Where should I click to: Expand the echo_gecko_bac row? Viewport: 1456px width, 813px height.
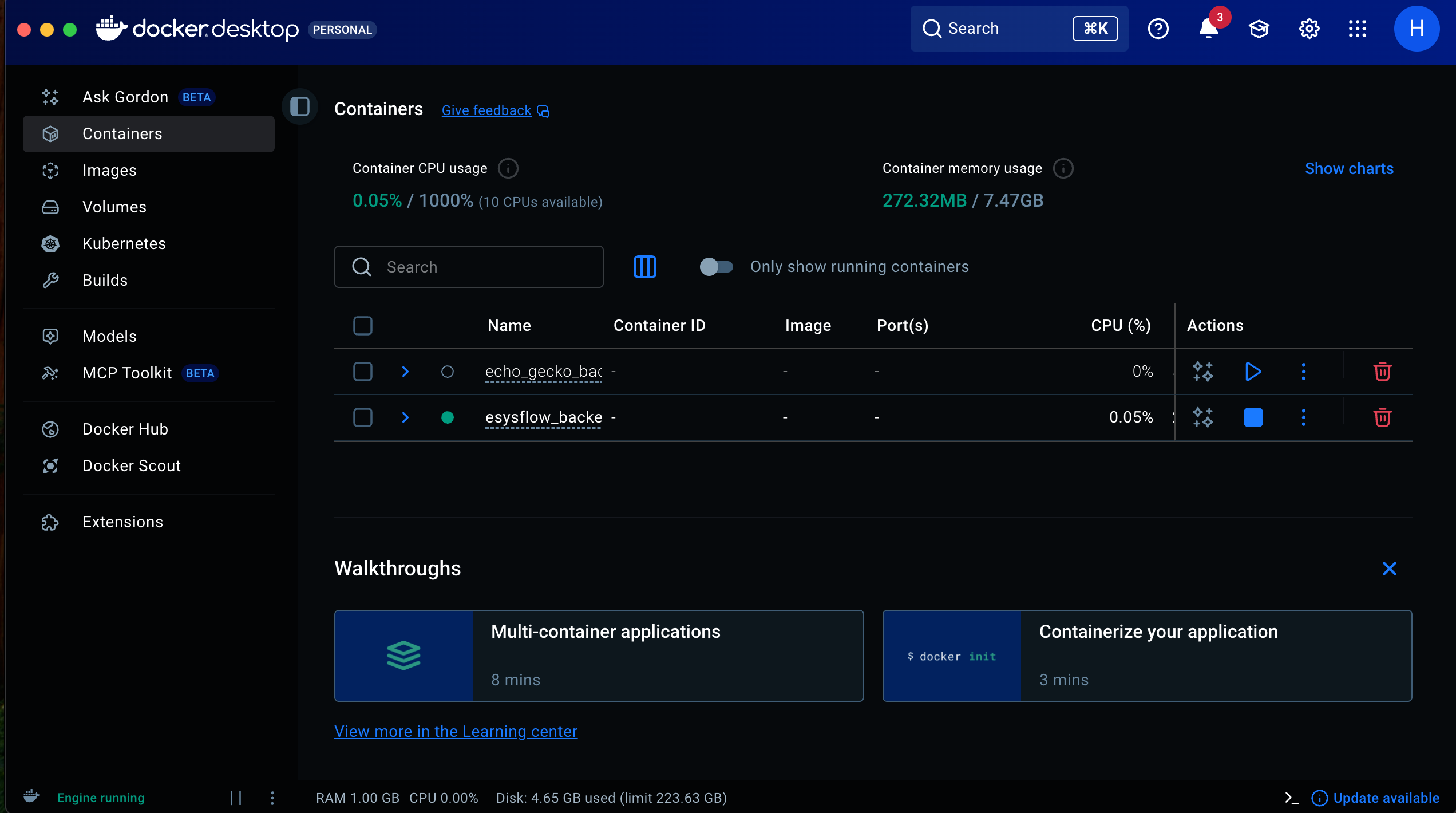click(405, 372)
